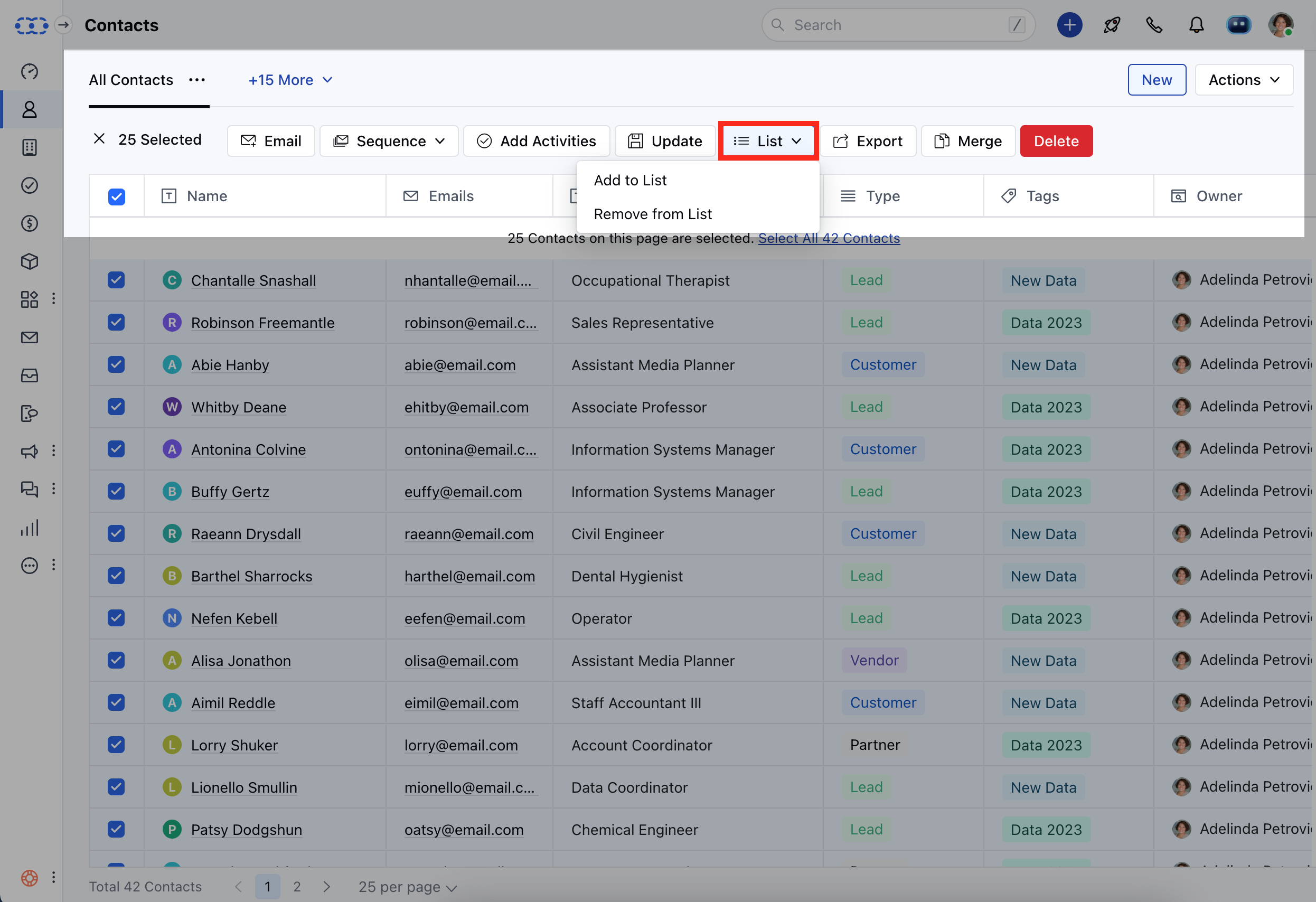
Task: Open the more (ellipsis circle) sidebar icon
Action: pyautogui.click(x=30, y=565)
